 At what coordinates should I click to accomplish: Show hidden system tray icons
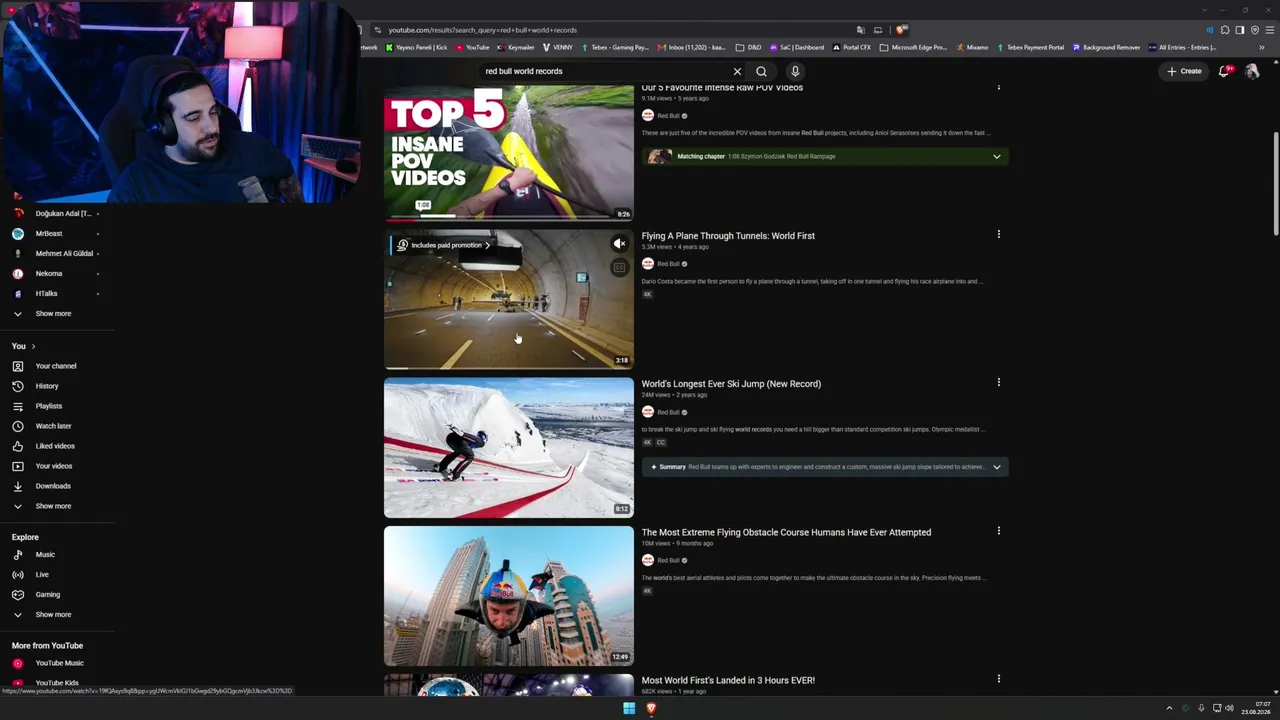1169,708
